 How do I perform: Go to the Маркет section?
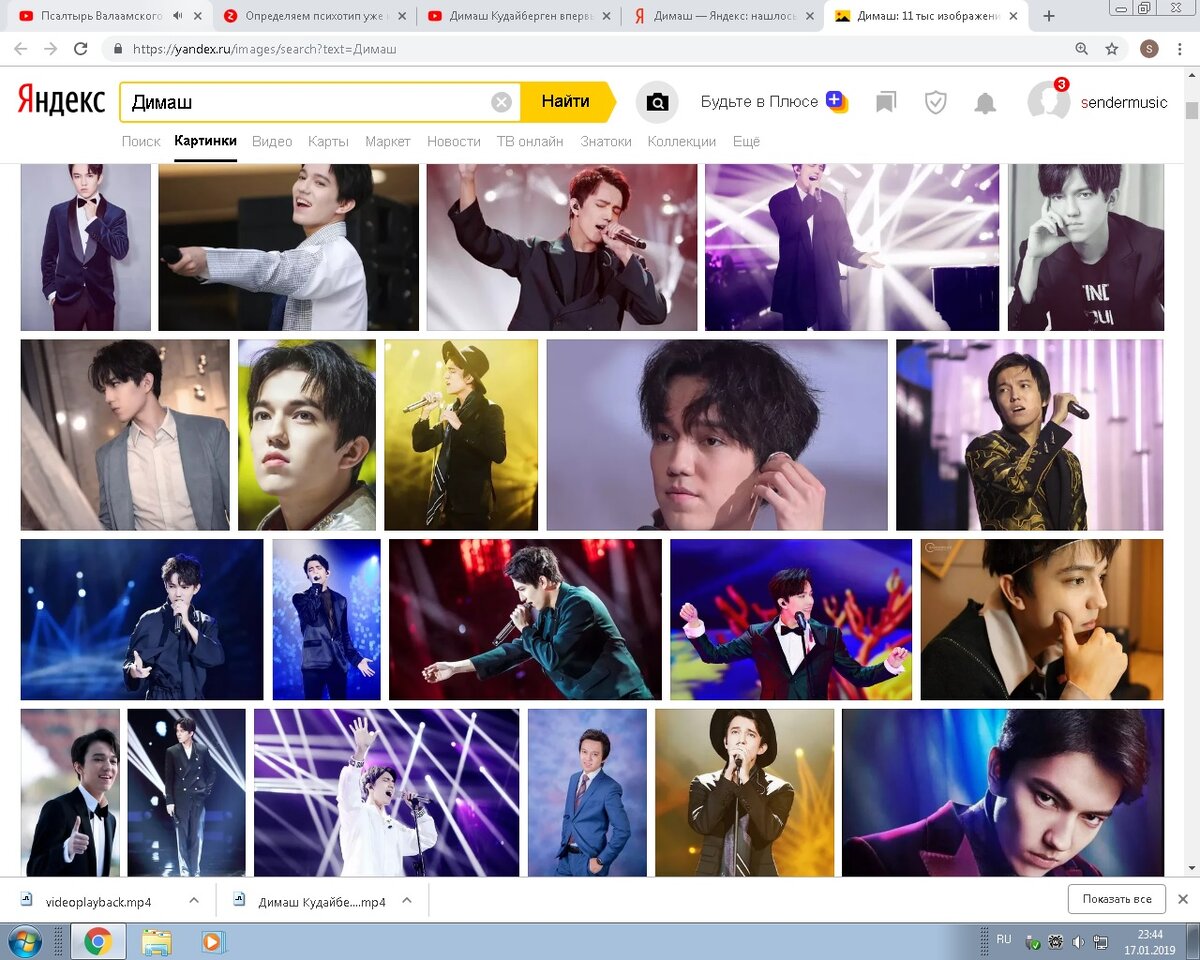click(x=388, y=142)
